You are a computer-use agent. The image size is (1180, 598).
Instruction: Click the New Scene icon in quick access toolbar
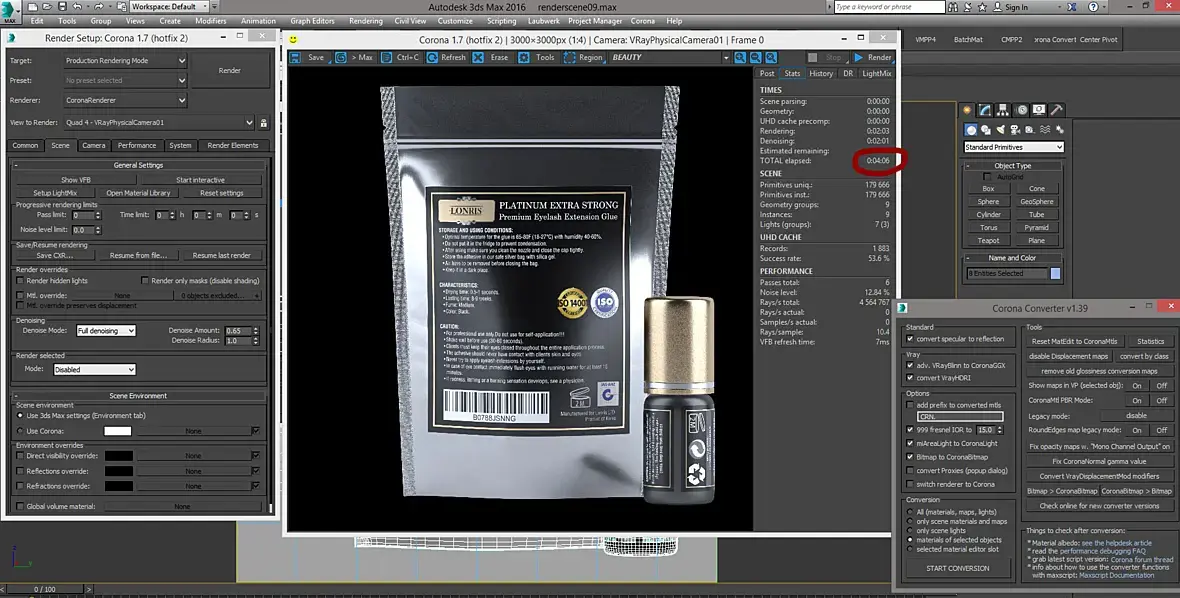pos(34,7)
